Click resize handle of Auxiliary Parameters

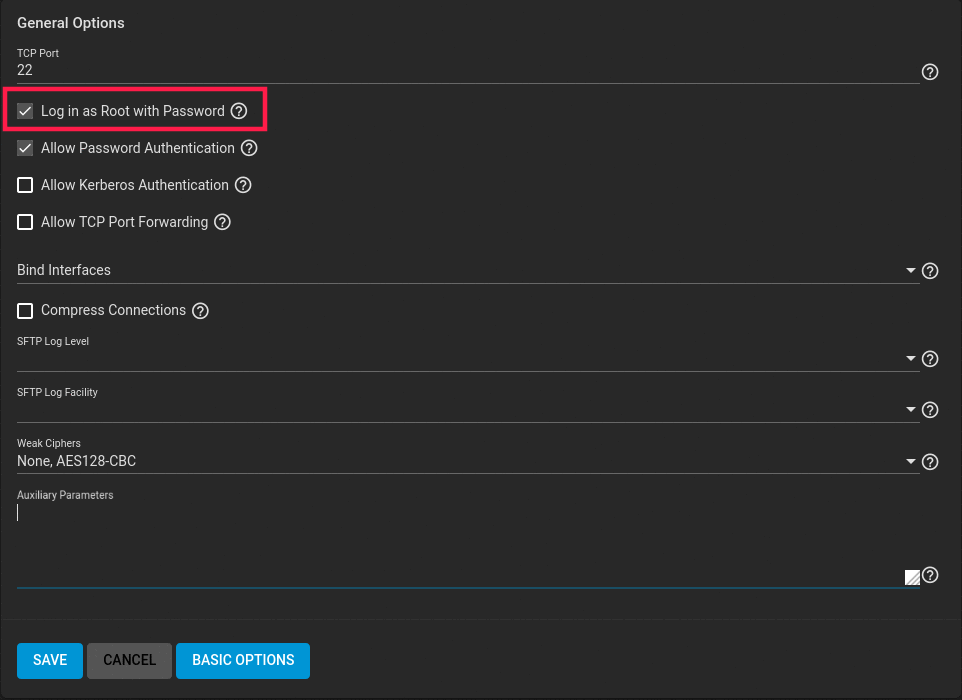pos(912,577)
